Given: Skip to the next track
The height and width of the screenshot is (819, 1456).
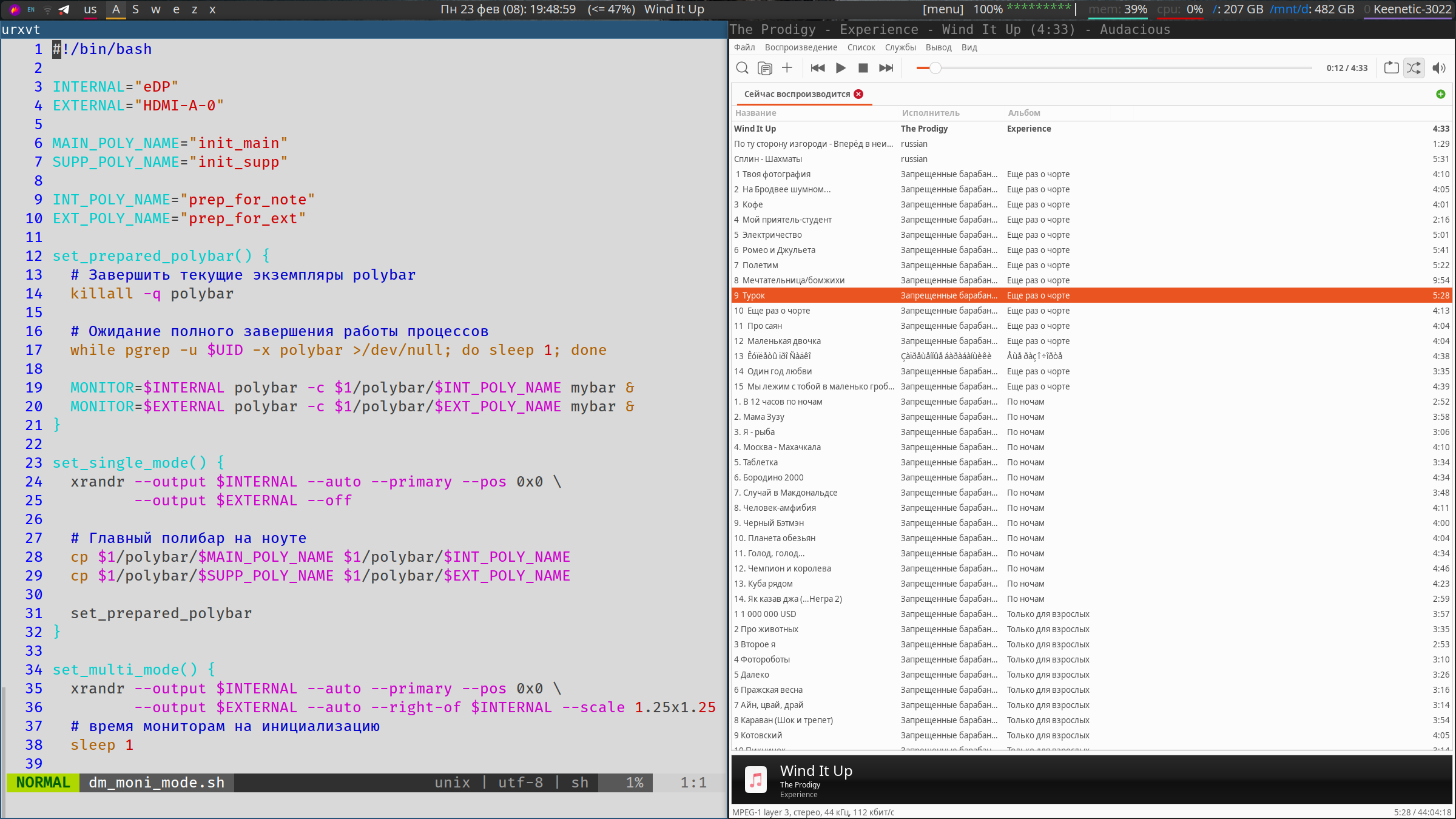Looking at the screenshot, I should pos(886,68).
